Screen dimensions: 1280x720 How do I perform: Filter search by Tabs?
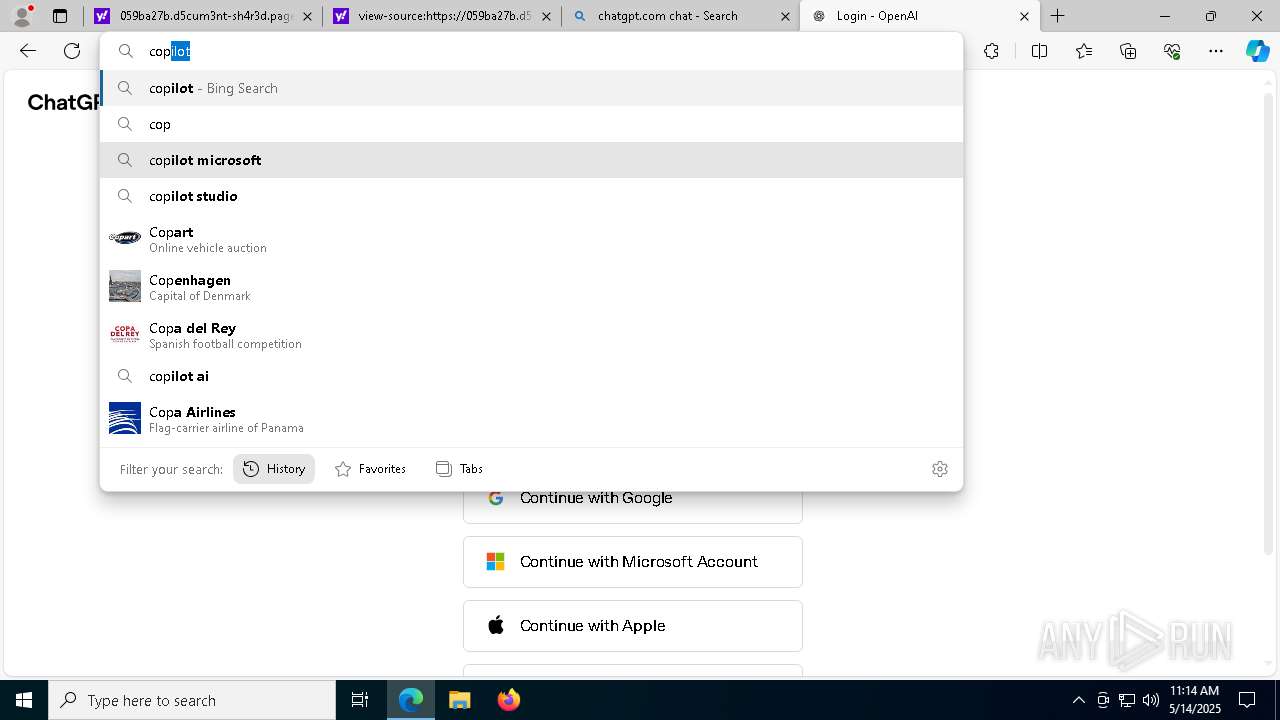(459, 469)
